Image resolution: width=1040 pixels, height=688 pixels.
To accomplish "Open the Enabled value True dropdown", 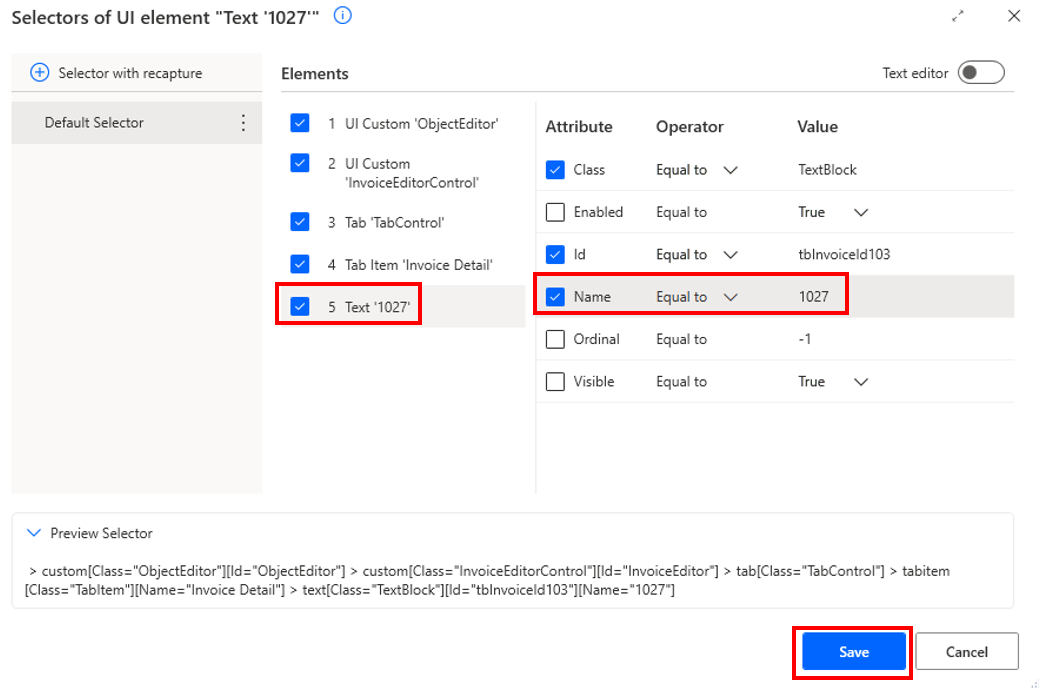I will pos(860,212).
